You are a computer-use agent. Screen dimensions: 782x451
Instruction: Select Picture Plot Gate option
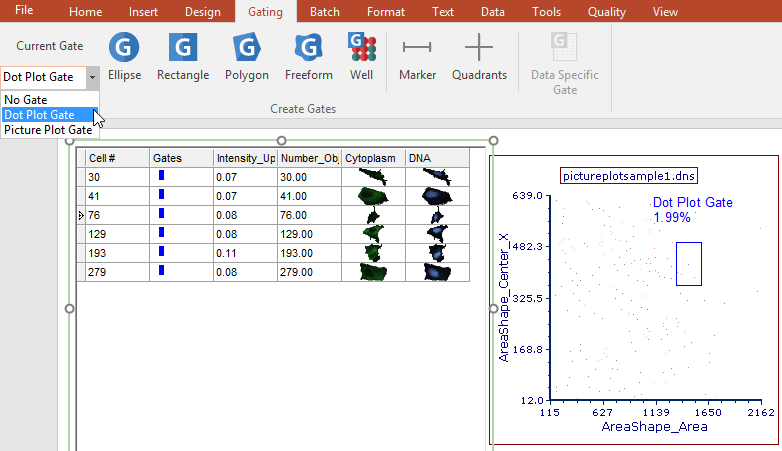tap(47, 130)
